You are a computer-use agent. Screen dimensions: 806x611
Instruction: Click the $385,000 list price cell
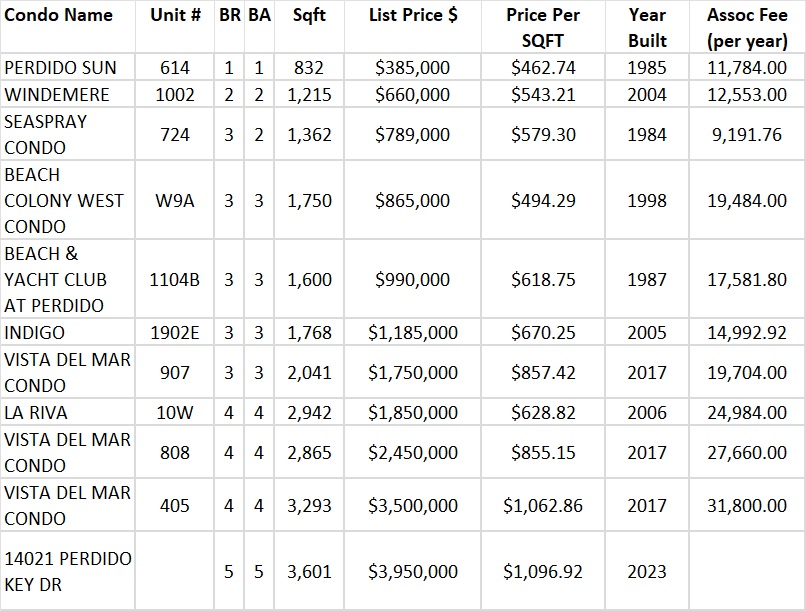point(412,68)
